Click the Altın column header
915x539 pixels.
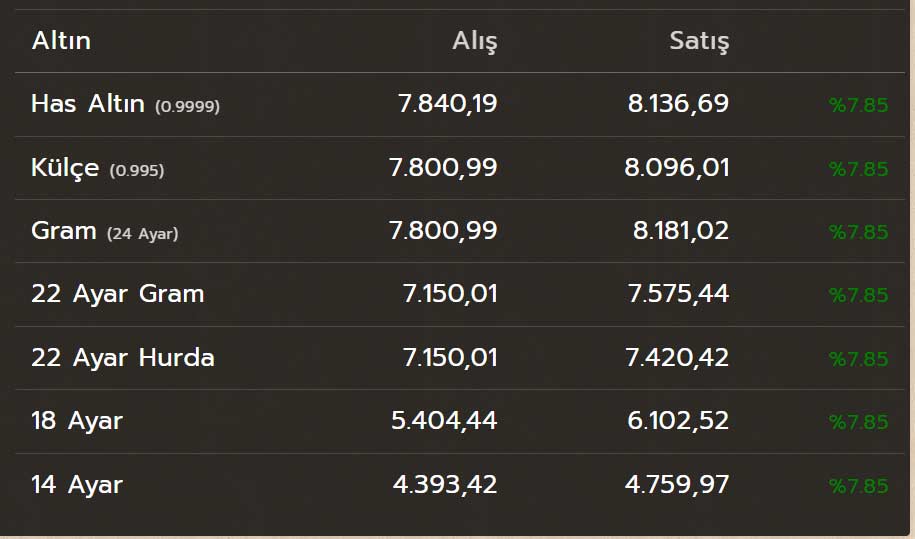coord(61,41)
